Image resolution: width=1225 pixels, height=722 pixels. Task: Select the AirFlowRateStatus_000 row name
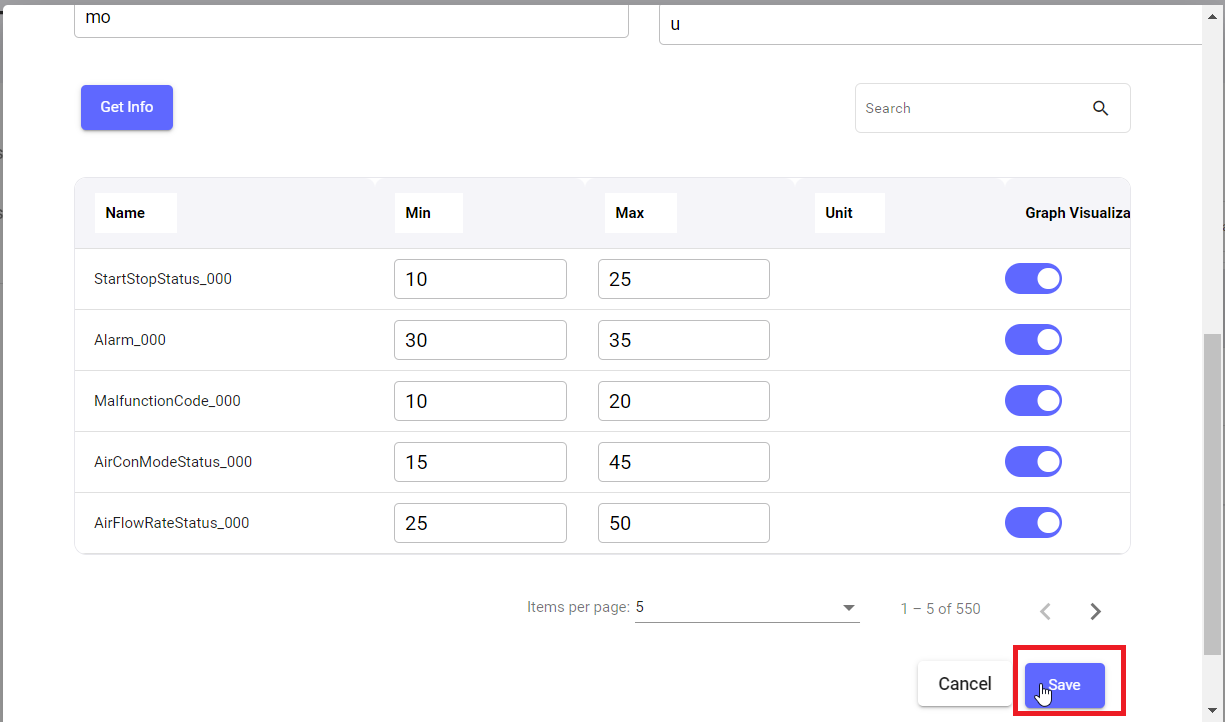172,523
